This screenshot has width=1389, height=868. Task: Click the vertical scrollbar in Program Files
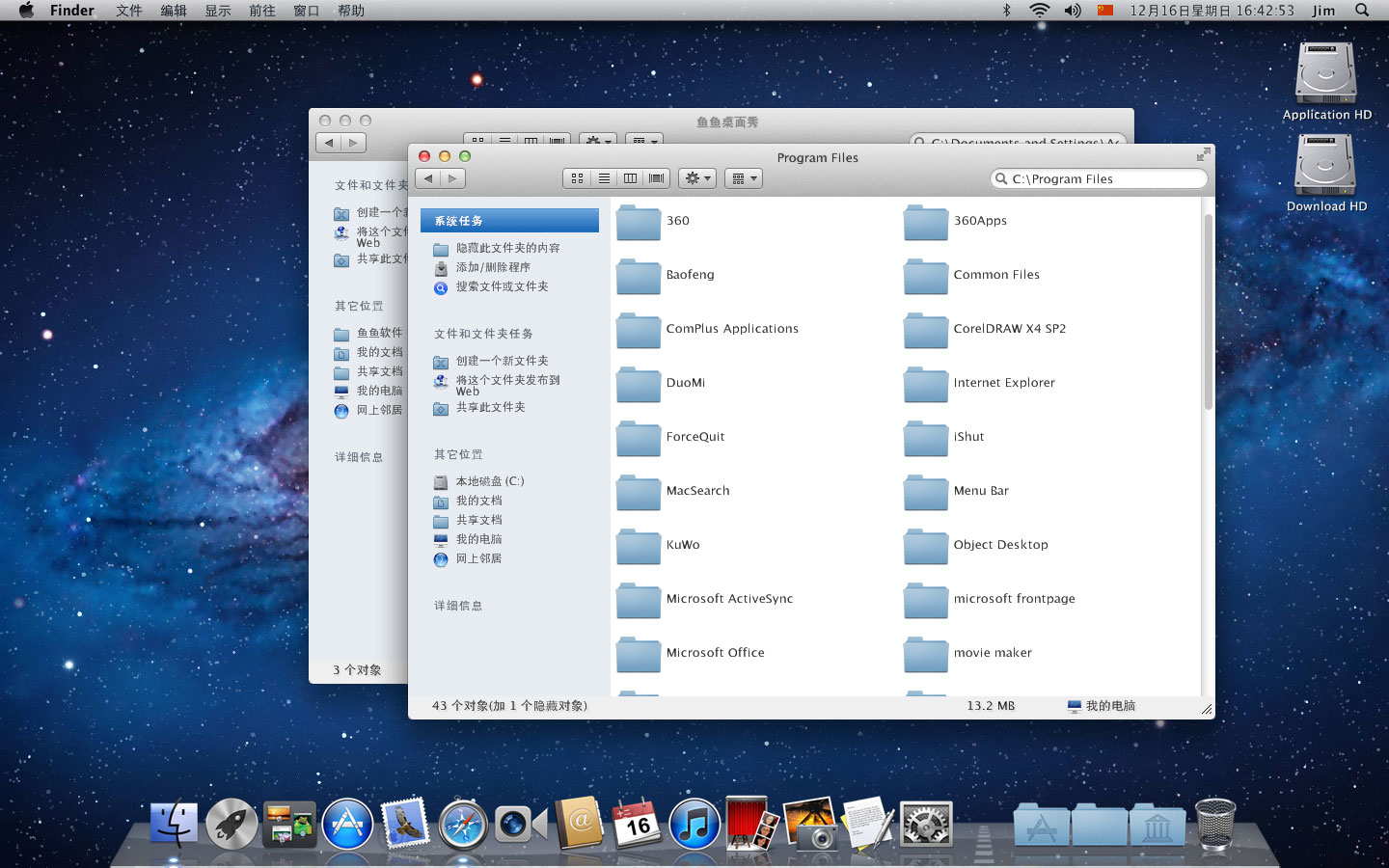click(1208, 312)
